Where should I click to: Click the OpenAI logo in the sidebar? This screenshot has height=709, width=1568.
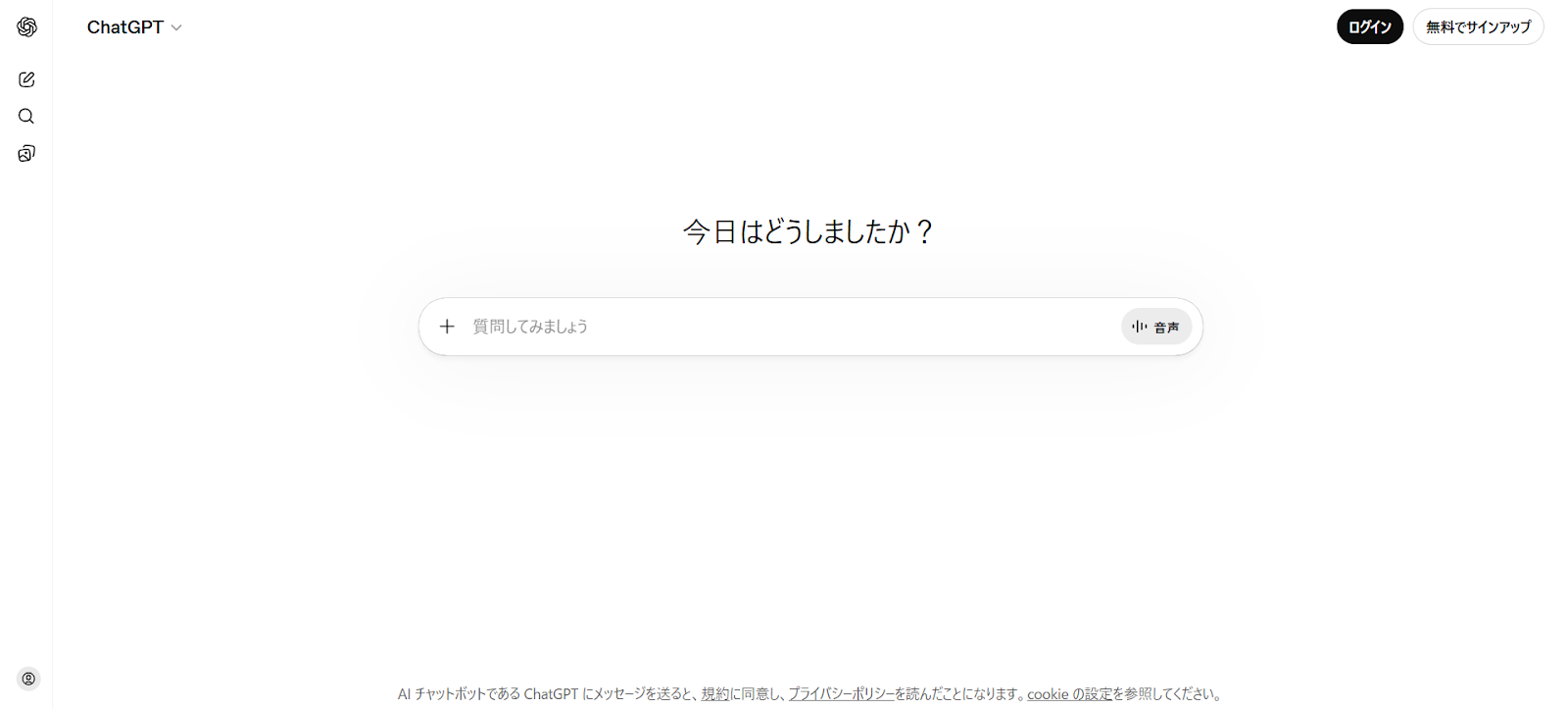pos(26,27)
